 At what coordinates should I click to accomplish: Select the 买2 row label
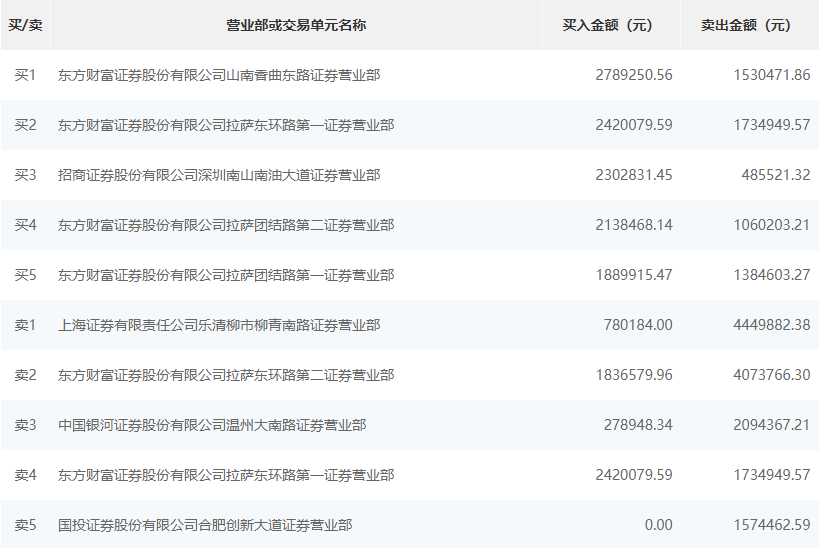(25, 125)
